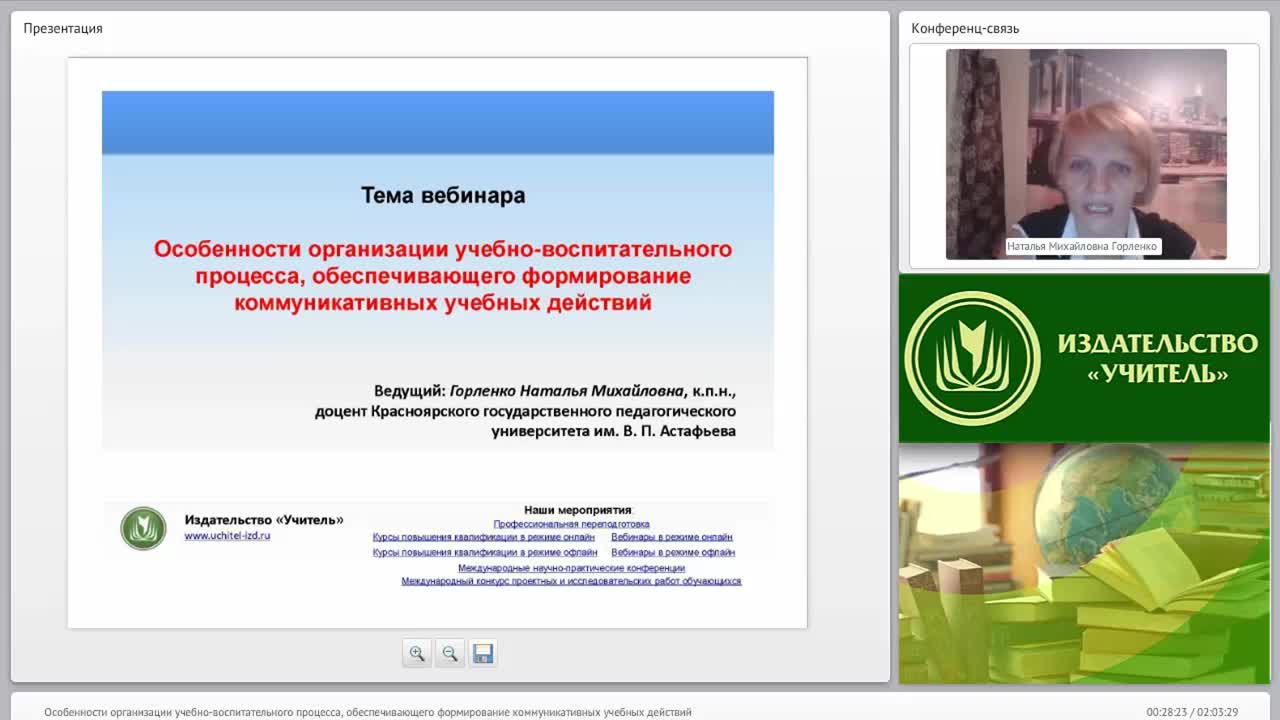Viewport: 1280px width, 720px height.
Task: Zoom in on the presentation slide
Action: click(x=417, y=653)
